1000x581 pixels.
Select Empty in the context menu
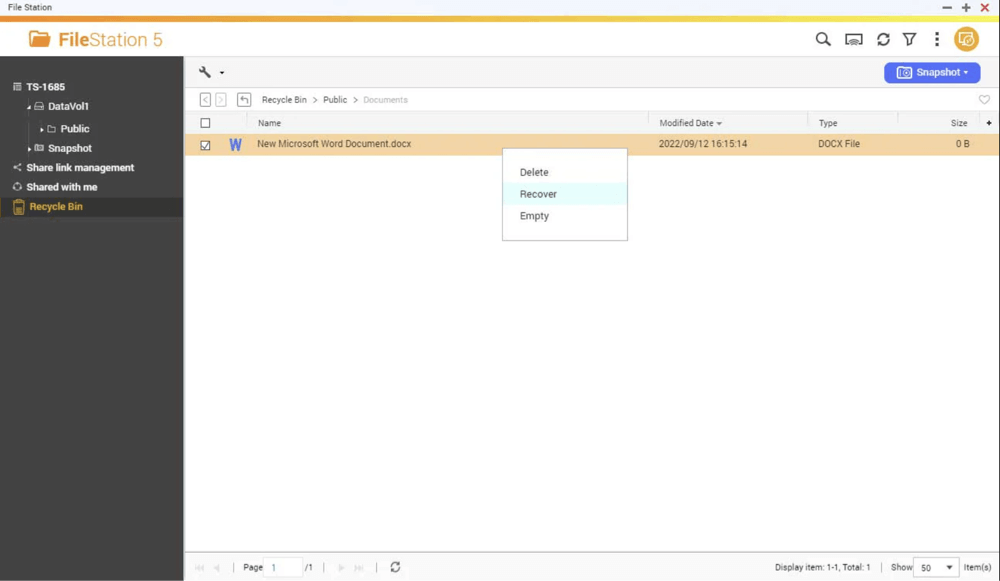pos(533,216)
